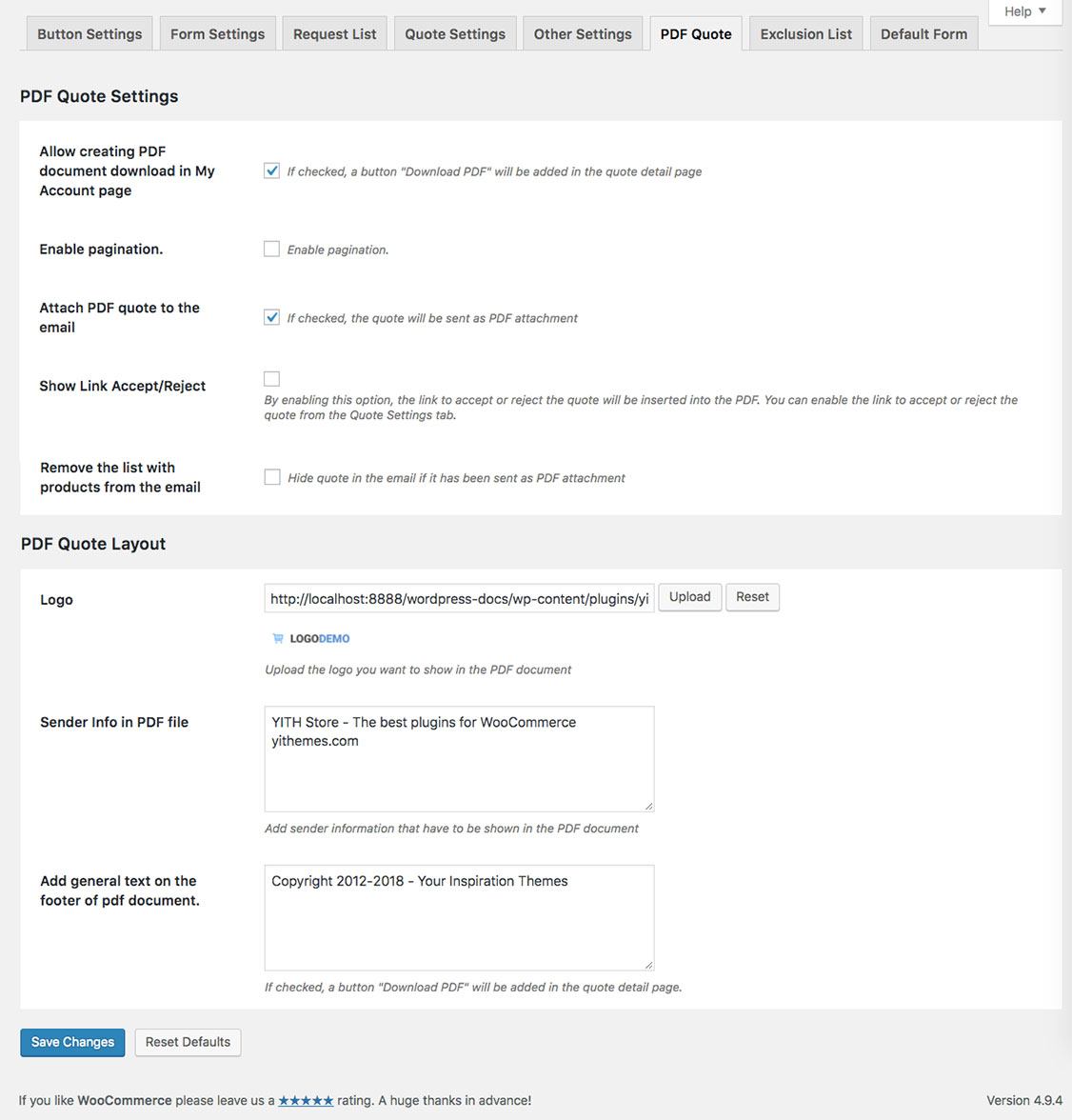Click the Logo URL input field
Image resolution: width=1072 pixels, height=1120 pixels.
tap(459, 598)
